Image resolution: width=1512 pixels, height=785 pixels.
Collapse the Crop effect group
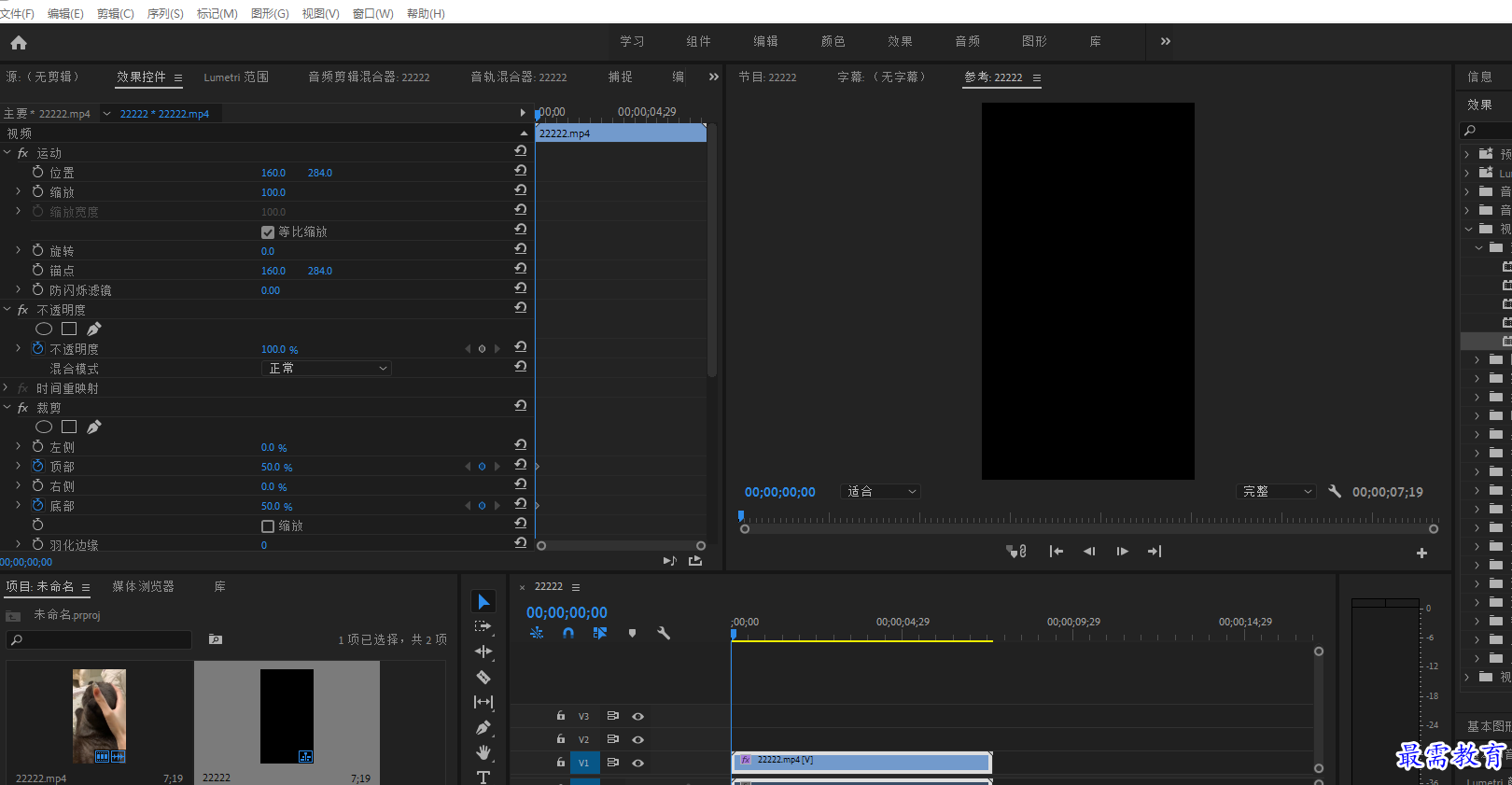(7, 407)
